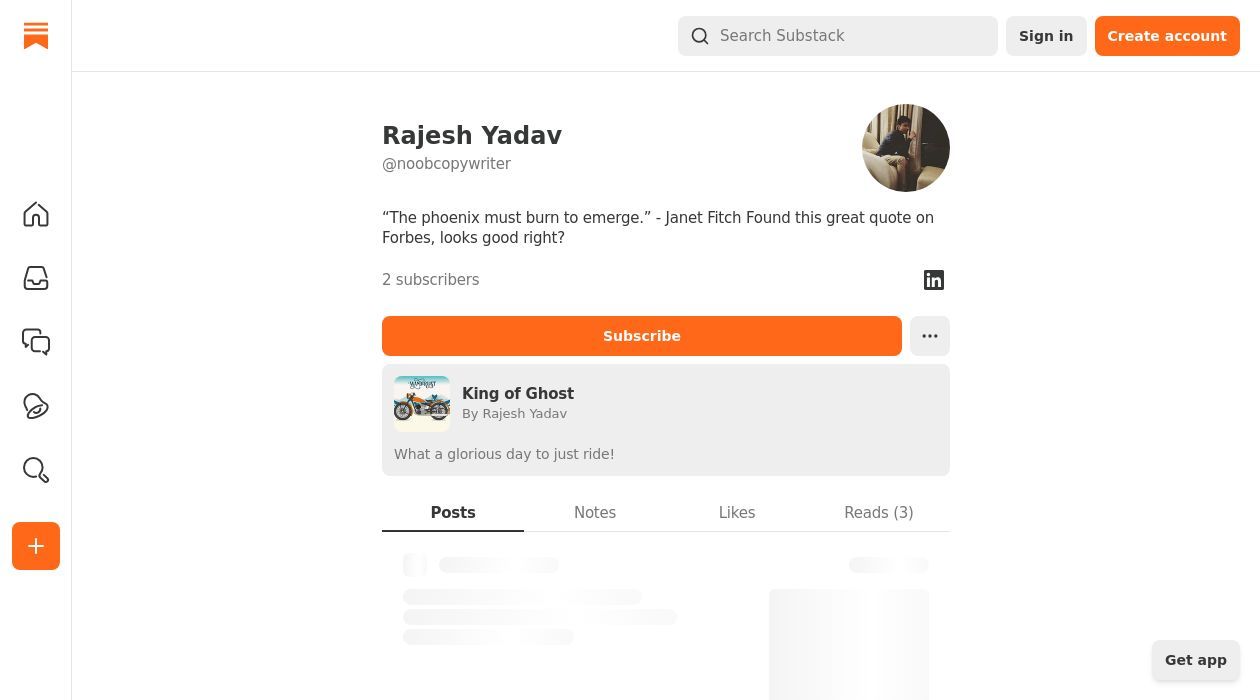Click the orange Subscribe button
The image size is (1260, 700).
[642, 336]
